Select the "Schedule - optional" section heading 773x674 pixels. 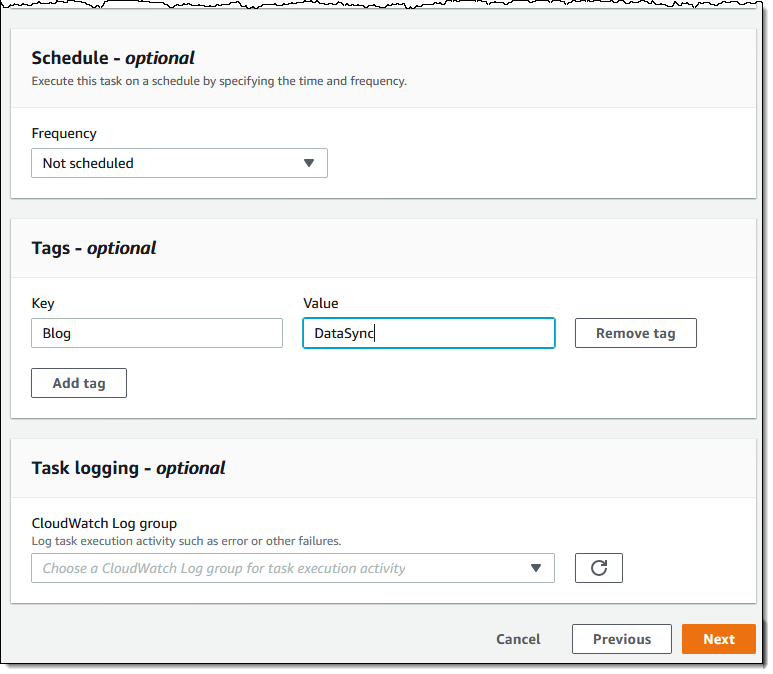(113, 58)
